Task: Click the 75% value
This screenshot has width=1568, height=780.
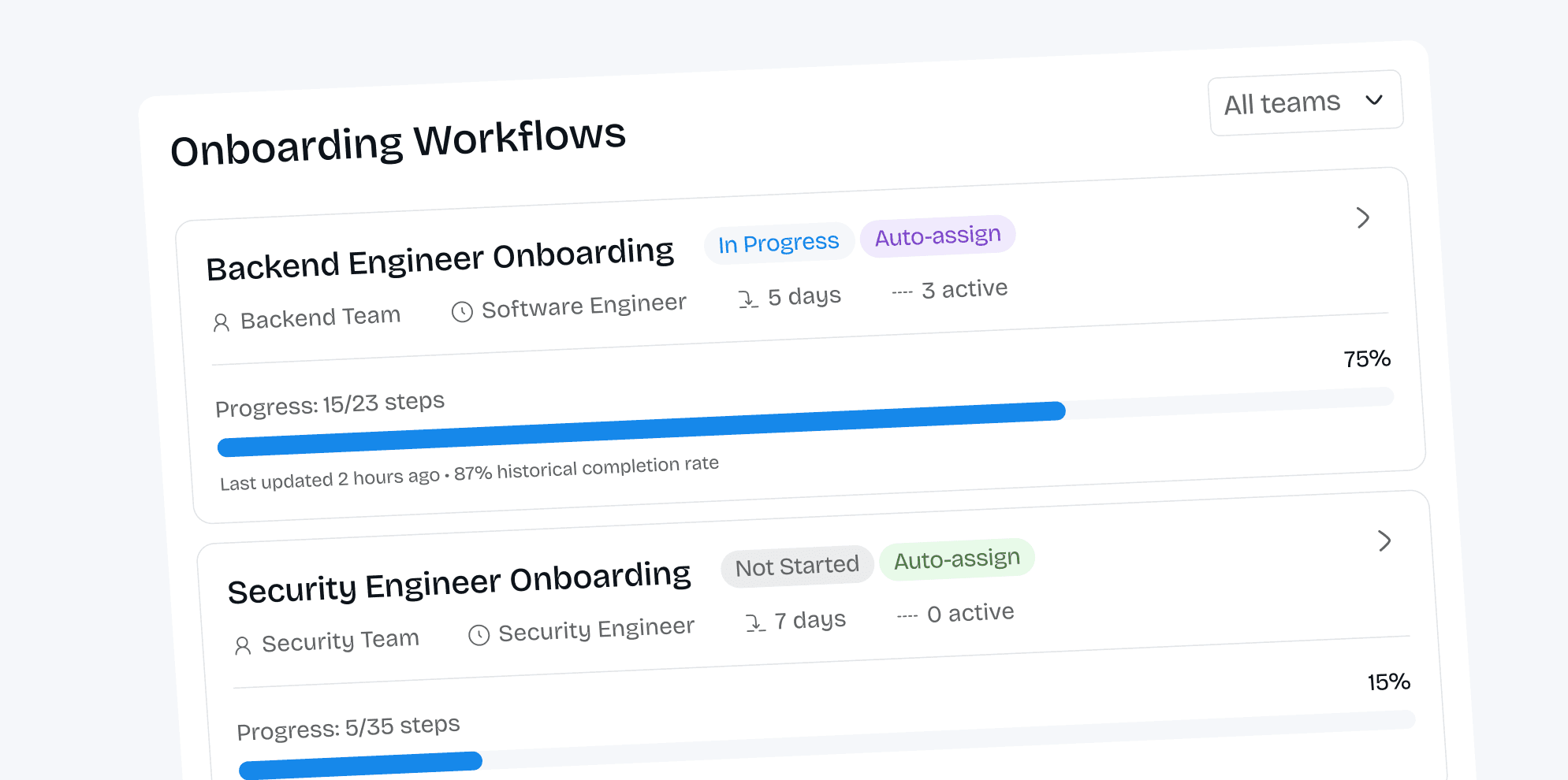Action: (1367, 359)
